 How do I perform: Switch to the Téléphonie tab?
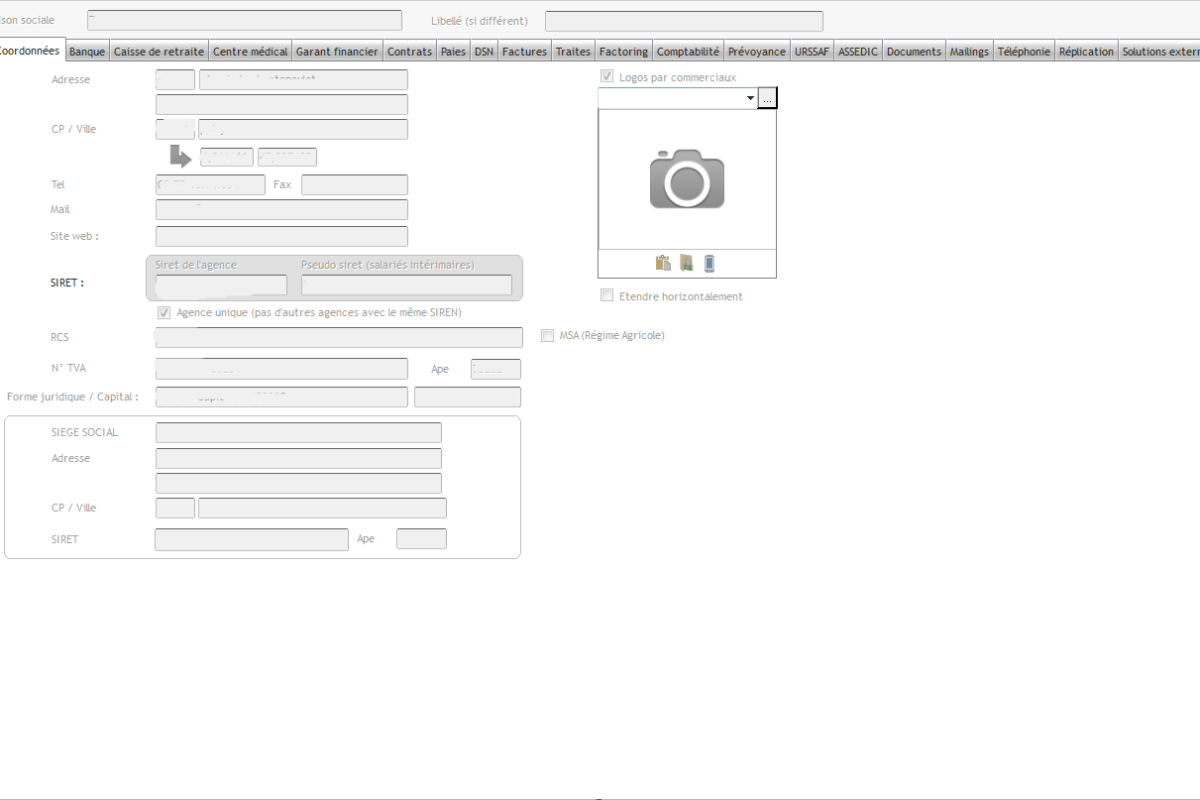(1024, 52)
